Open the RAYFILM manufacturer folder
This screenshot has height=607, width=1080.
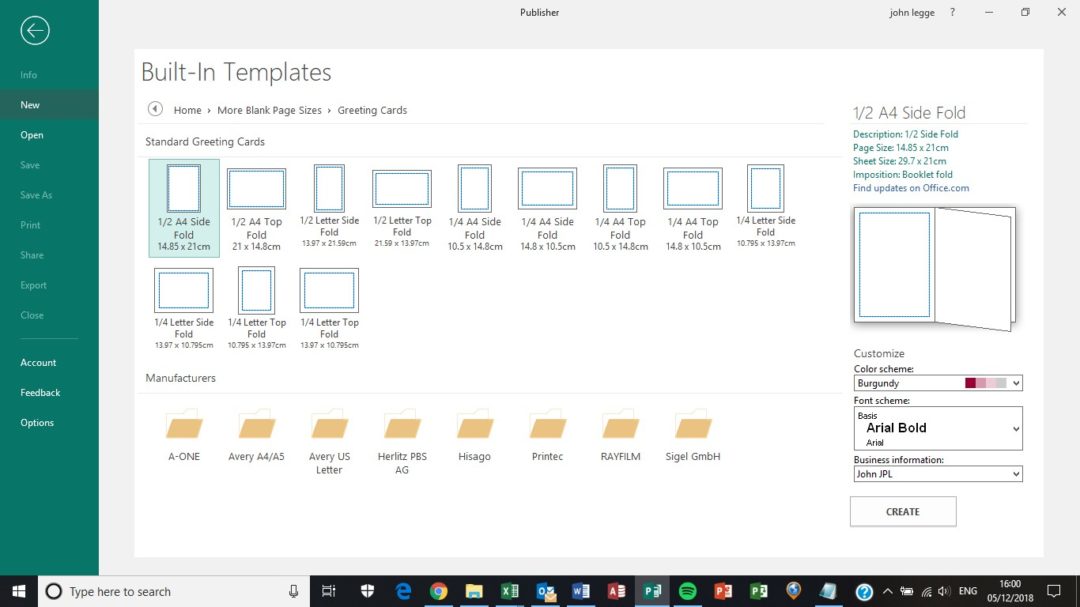click(620, 426)
